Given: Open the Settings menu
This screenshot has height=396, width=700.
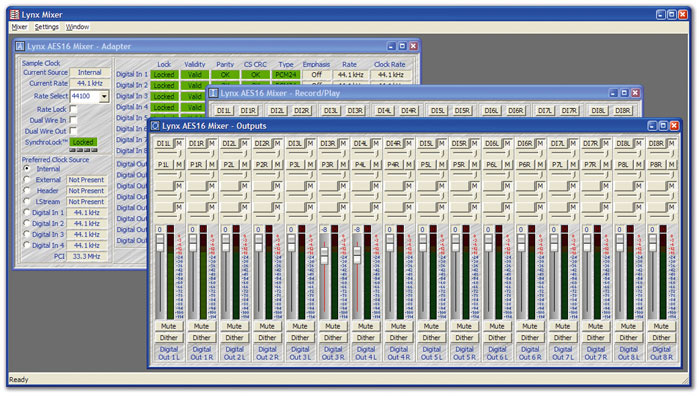Looking at the screenshot, I should [46, 27].
